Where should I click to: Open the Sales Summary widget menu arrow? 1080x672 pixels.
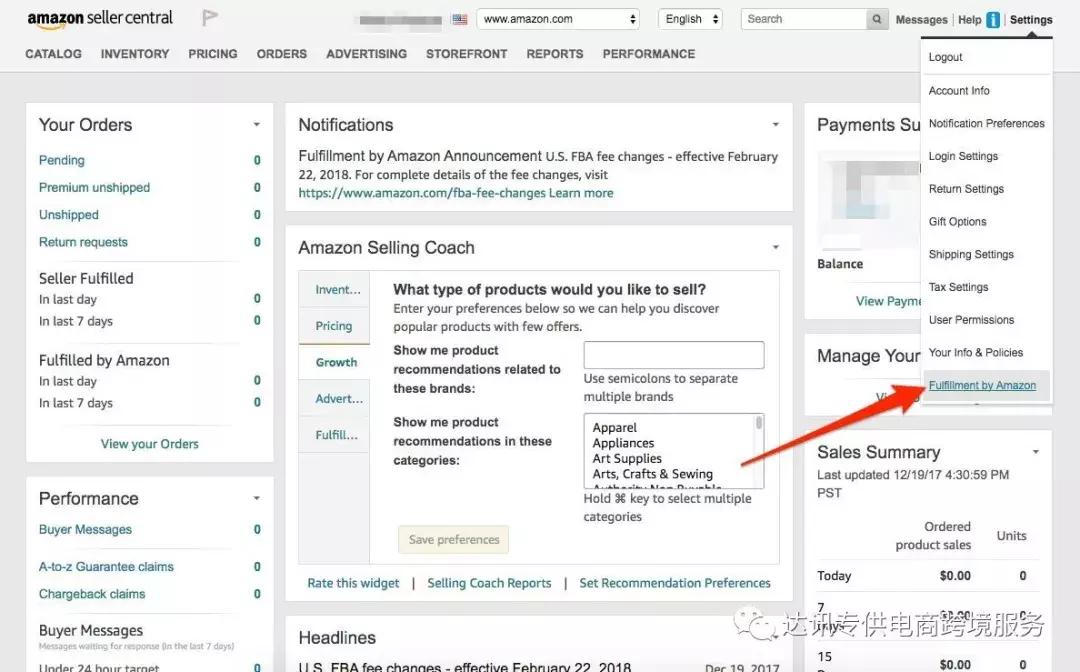(x=1036, y=452)
